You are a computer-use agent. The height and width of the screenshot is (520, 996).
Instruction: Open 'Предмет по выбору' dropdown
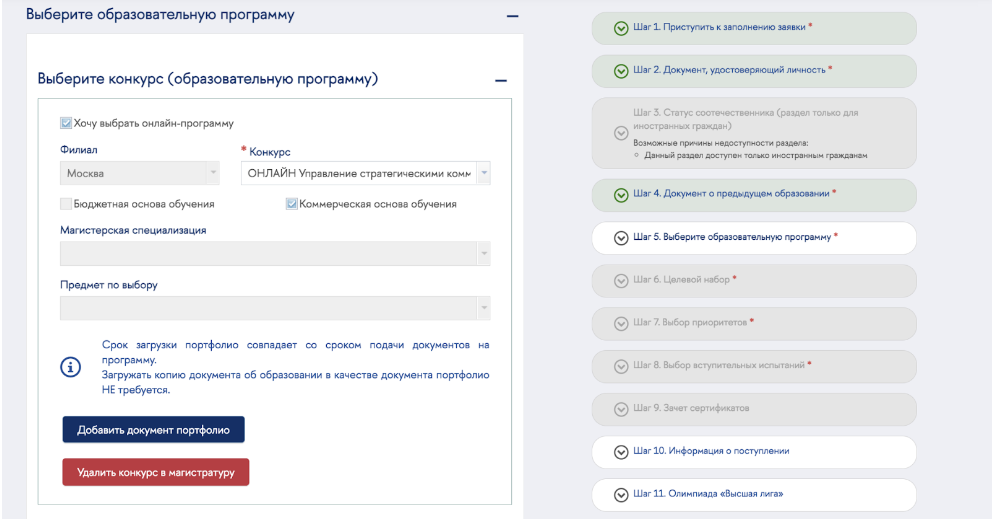(275, 308)
